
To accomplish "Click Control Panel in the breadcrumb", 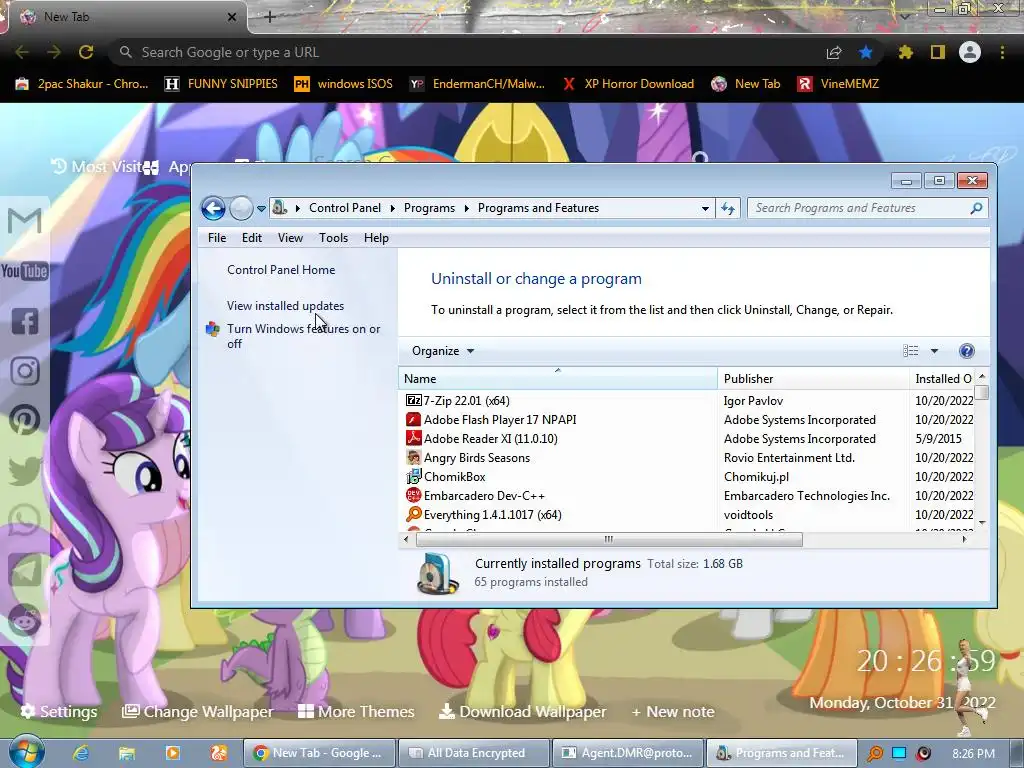I will 345,208.
